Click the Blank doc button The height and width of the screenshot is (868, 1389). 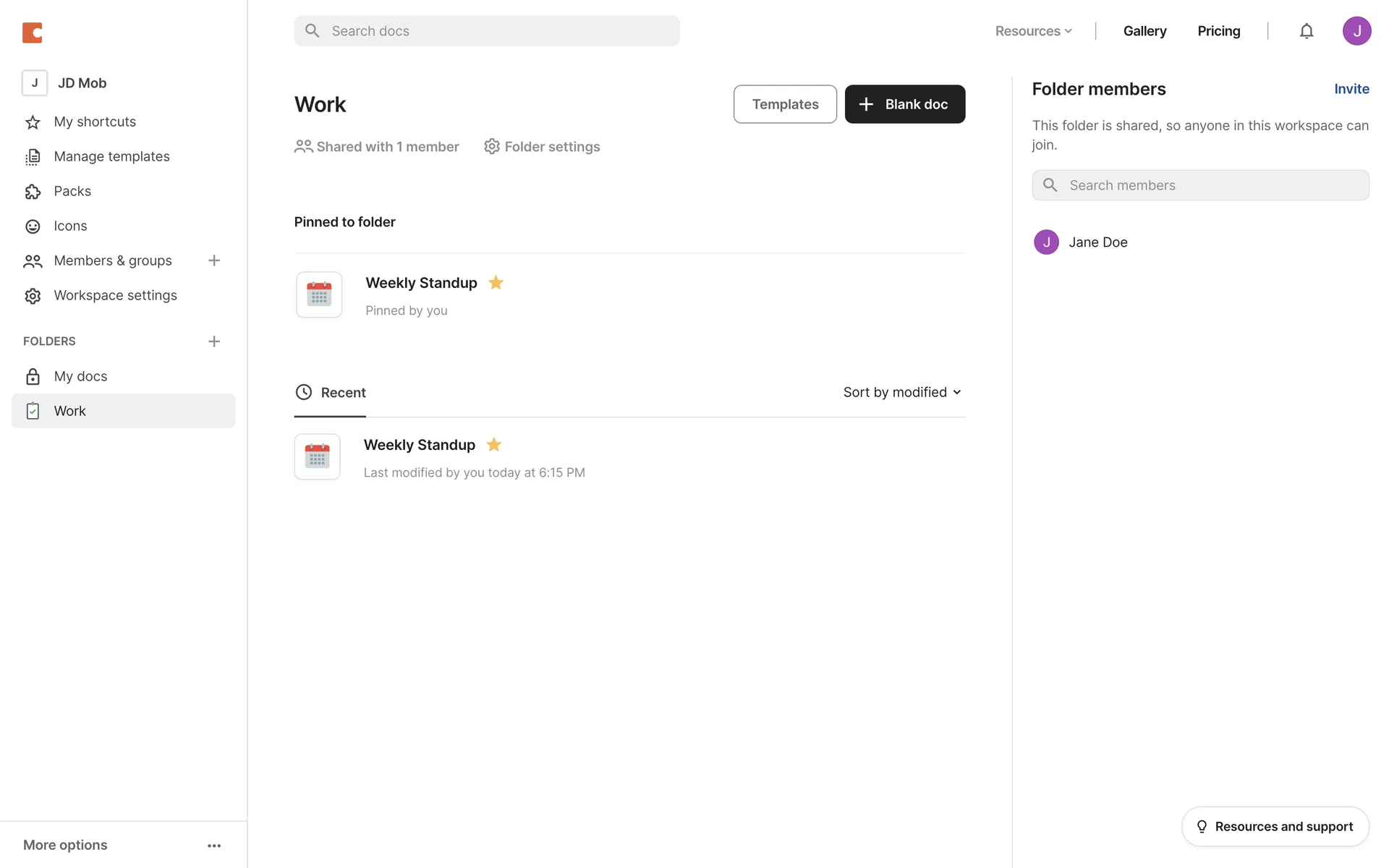(x=904, y=104)
